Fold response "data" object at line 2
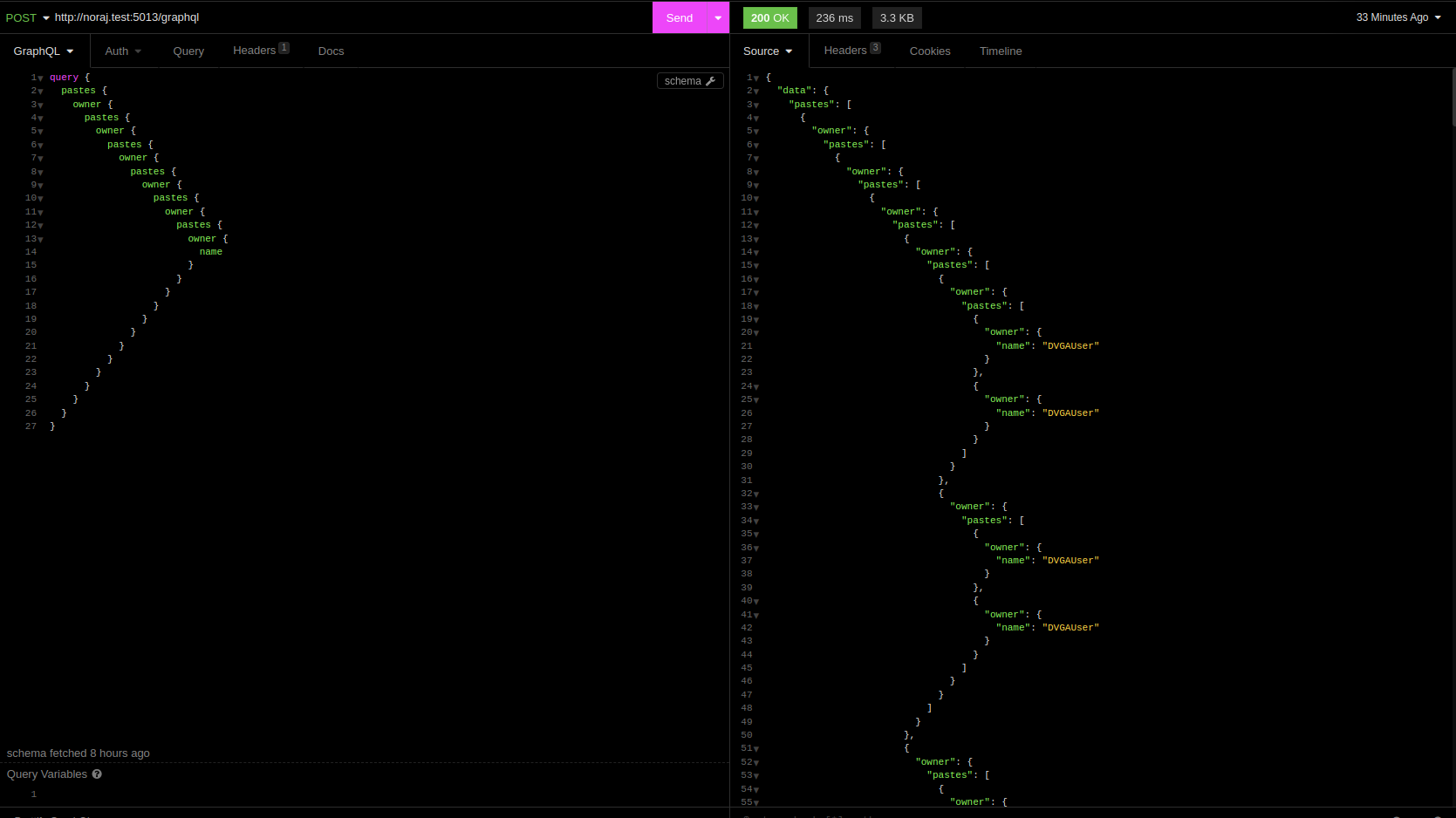 coord(755,92)
